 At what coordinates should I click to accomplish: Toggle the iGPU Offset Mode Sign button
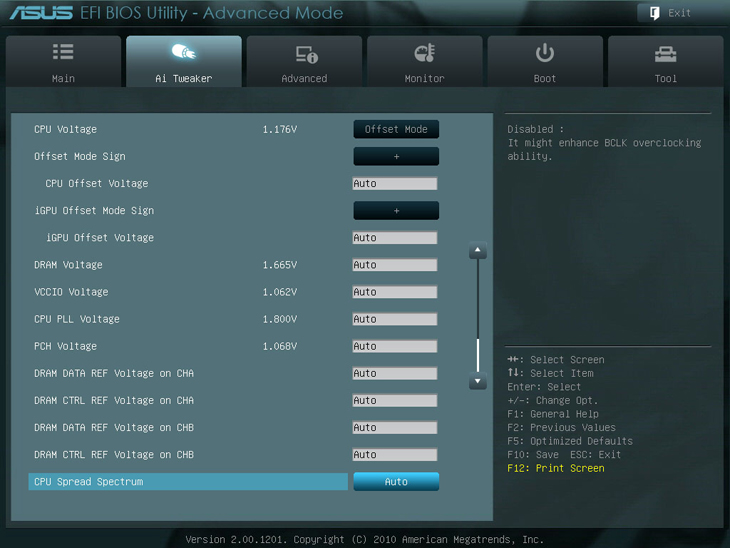point(396,211)
